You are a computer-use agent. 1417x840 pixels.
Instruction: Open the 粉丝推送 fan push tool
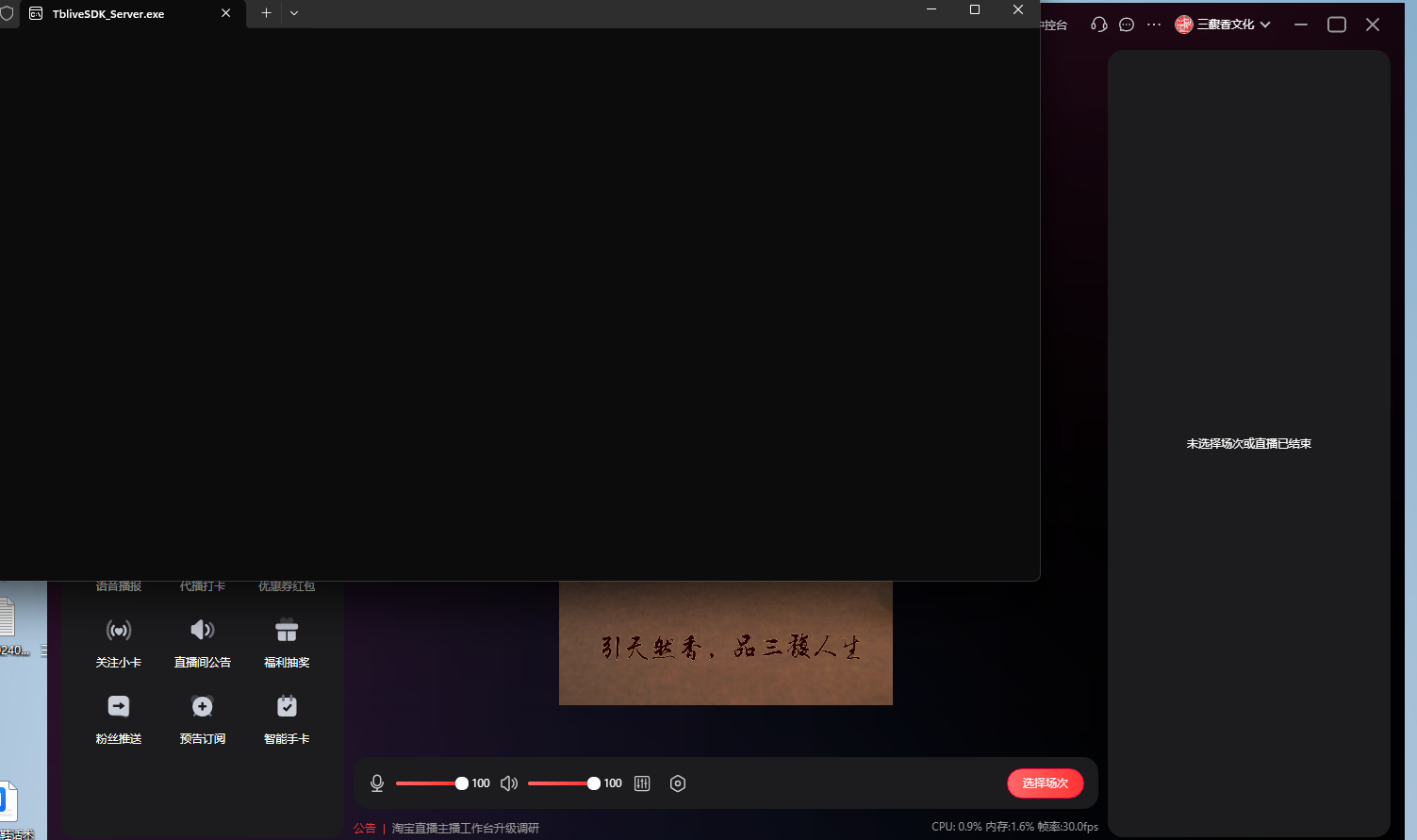[118, 718]
